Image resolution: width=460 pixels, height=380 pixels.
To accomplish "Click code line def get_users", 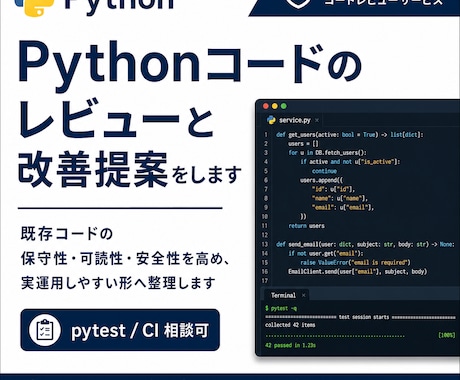I will tap(350, 135).
